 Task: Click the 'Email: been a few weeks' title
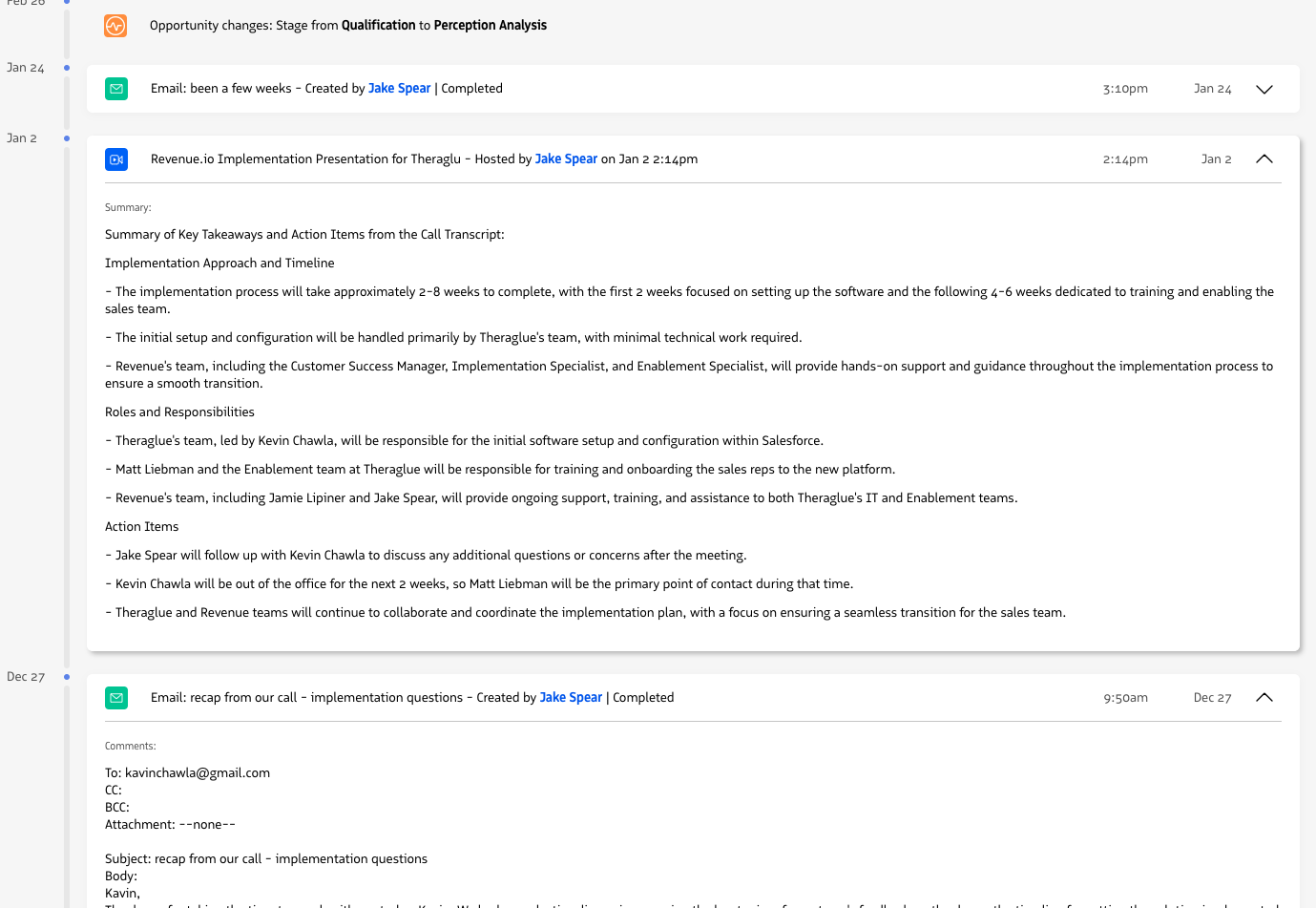[x=220, y=89]
